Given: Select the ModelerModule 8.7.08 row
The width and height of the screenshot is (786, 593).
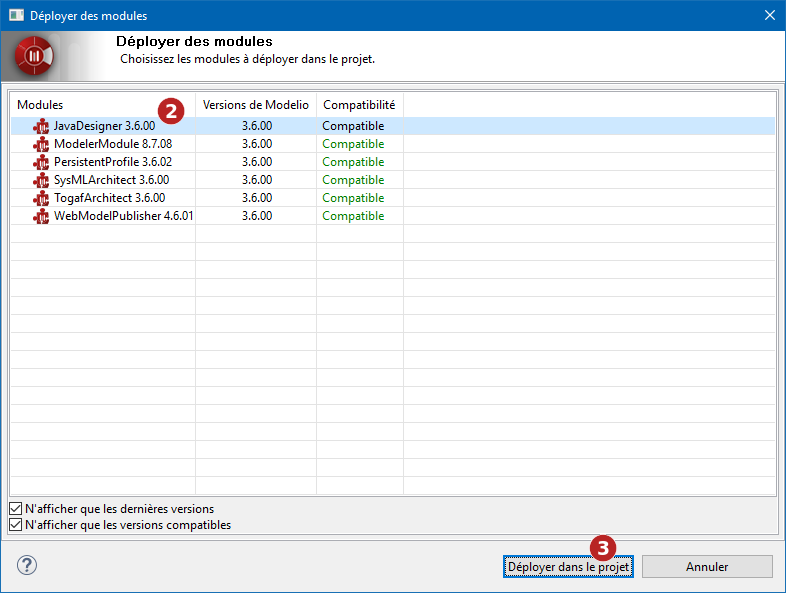Looking at the screenshot, I should (x=393, y=144).
